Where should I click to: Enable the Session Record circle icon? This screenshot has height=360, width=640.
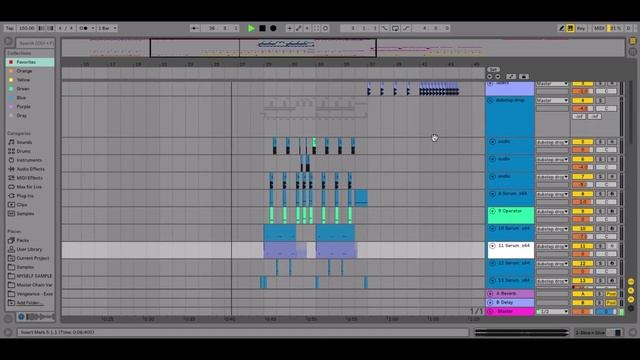325,28
